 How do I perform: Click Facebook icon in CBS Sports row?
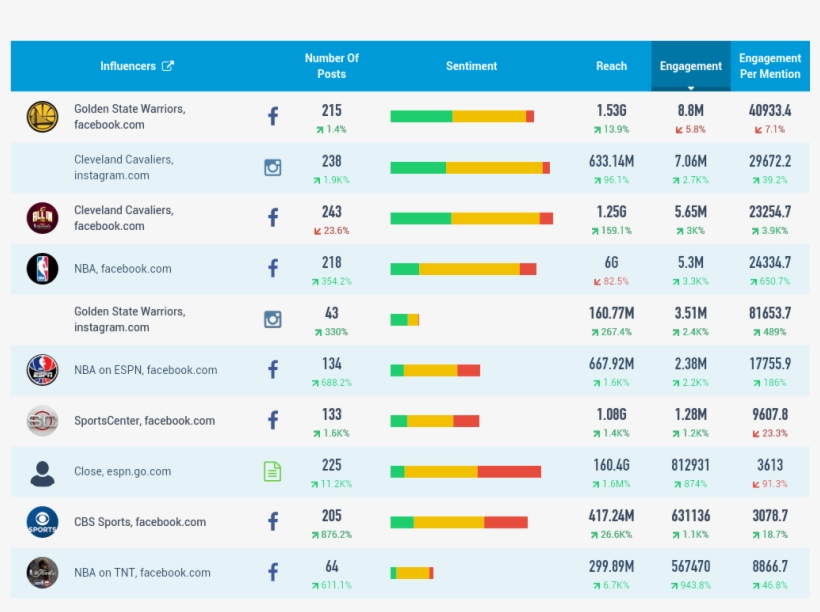(x=273, y=522)
